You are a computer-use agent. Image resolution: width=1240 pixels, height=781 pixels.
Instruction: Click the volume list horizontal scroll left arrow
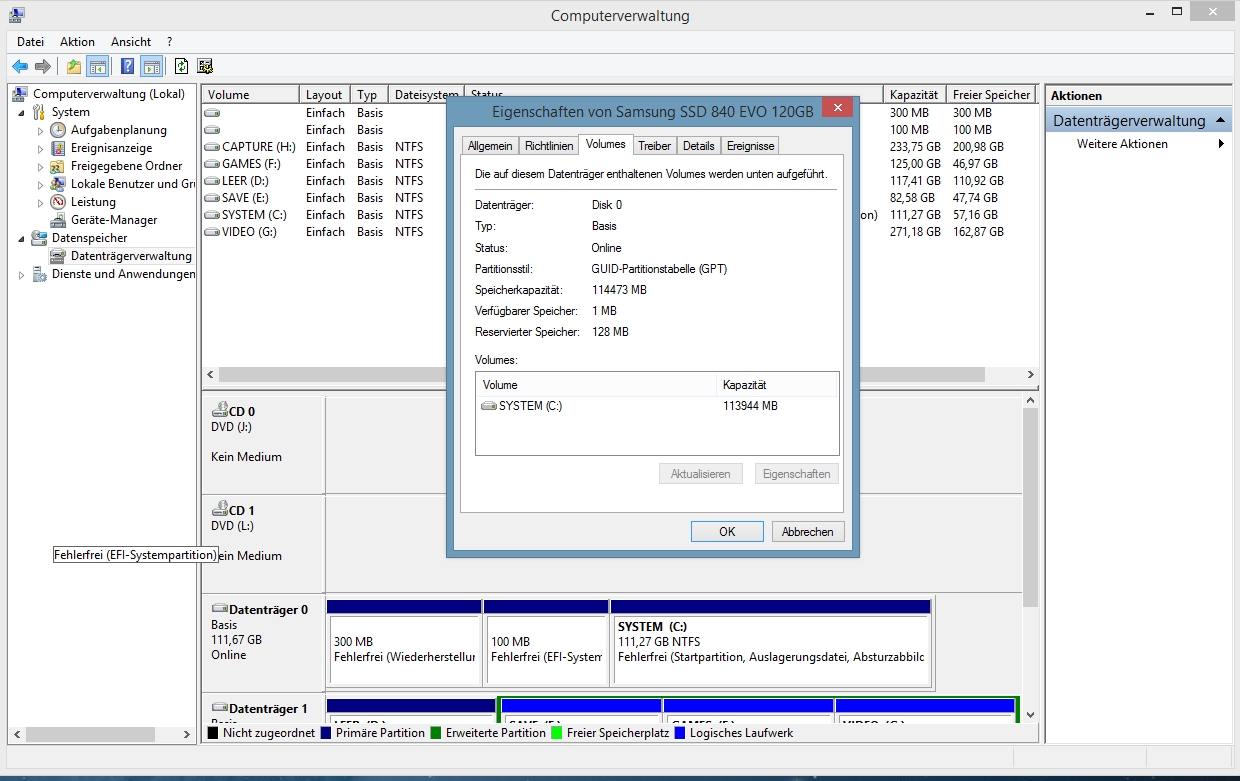pos(210,374)
